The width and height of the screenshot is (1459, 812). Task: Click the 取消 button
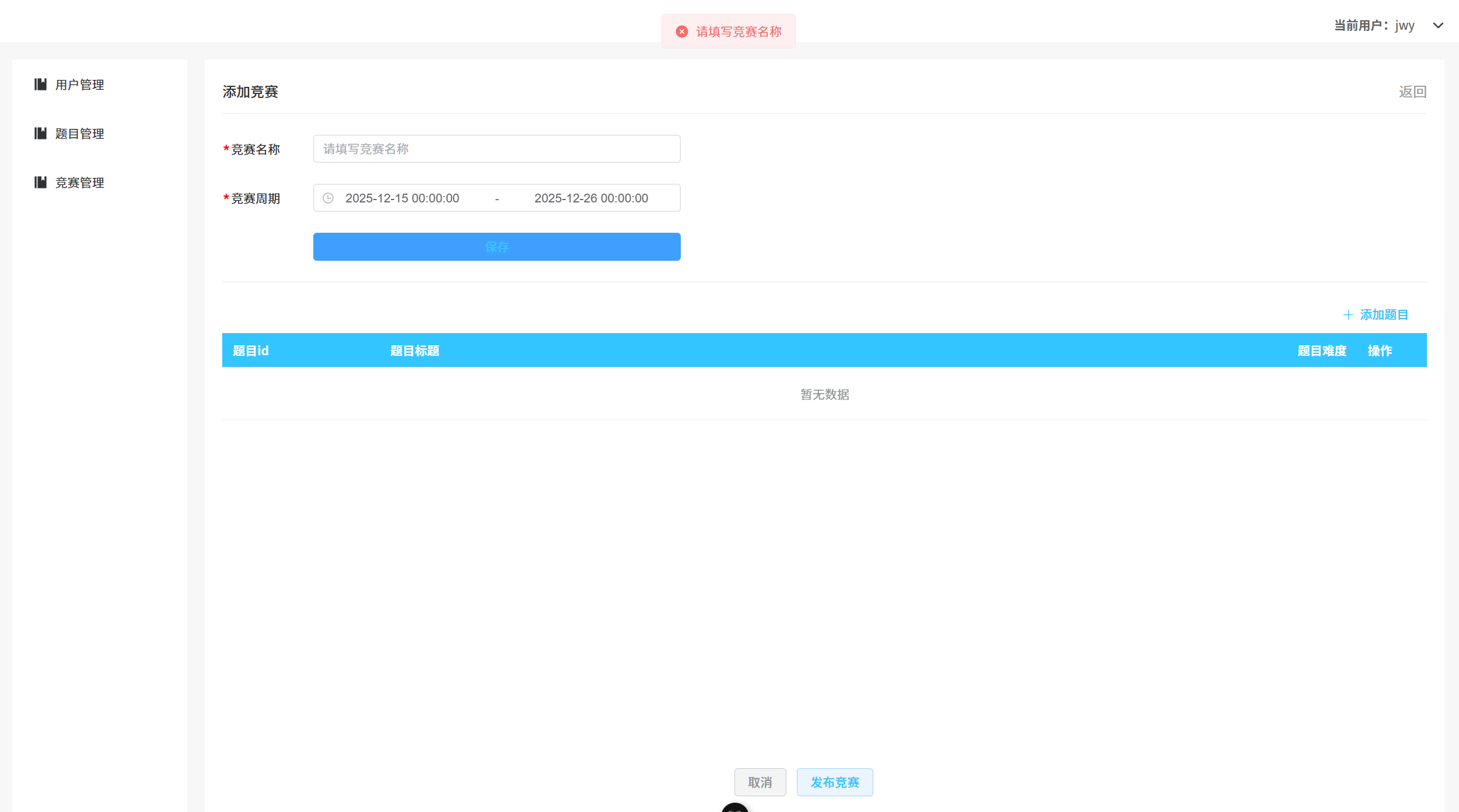click(x=760, y=782)
